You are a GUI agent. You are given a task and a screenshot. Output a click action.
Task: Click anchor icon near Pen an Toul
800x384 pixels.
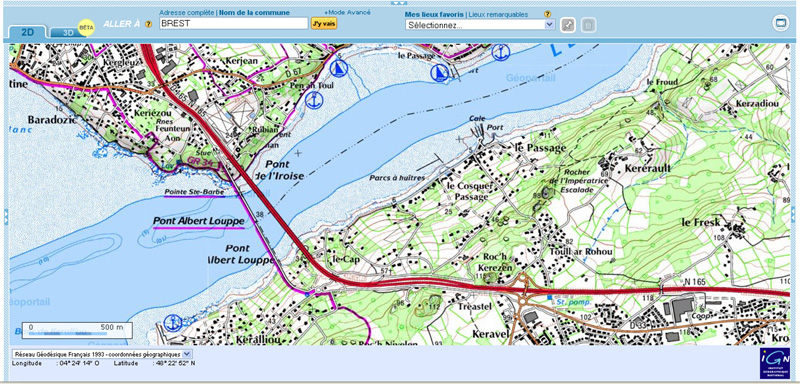pos(314,100)
